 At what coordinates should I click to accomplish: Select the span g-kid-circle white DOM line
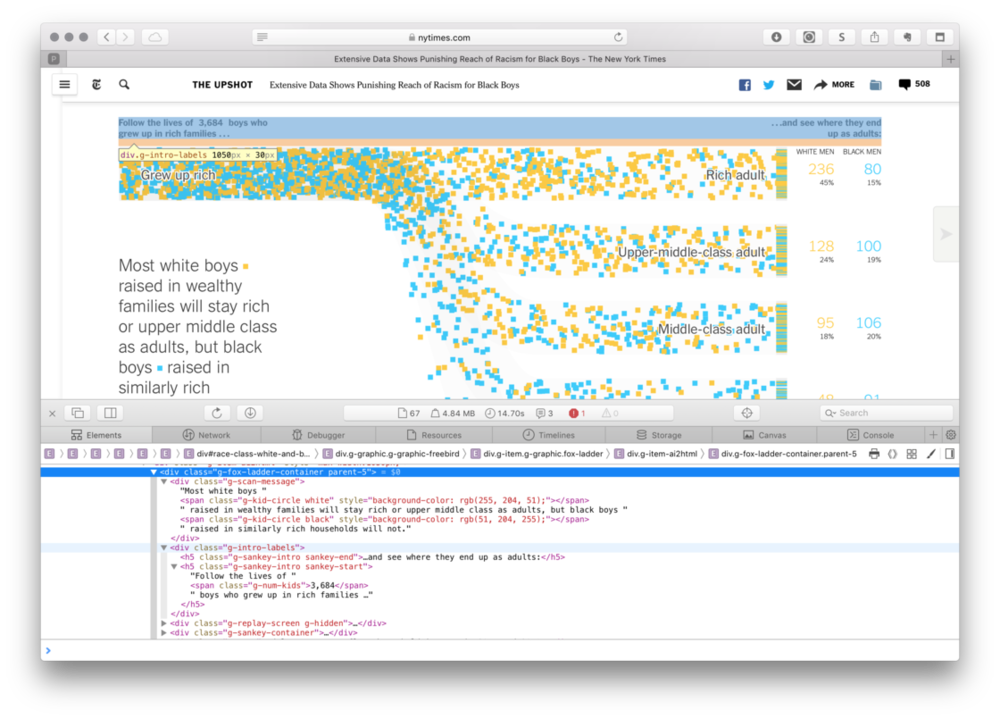point(385,501)
